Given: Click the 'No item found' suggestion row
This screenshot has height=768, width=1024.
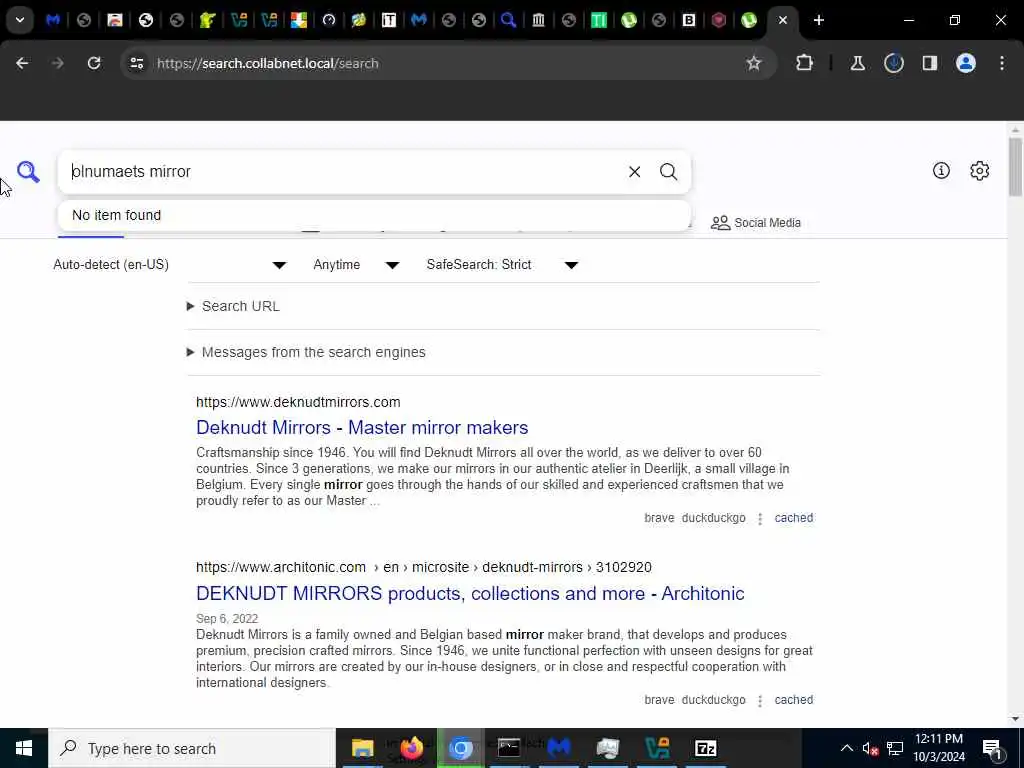Looking at the screenshot, I should tap(374, 215).
